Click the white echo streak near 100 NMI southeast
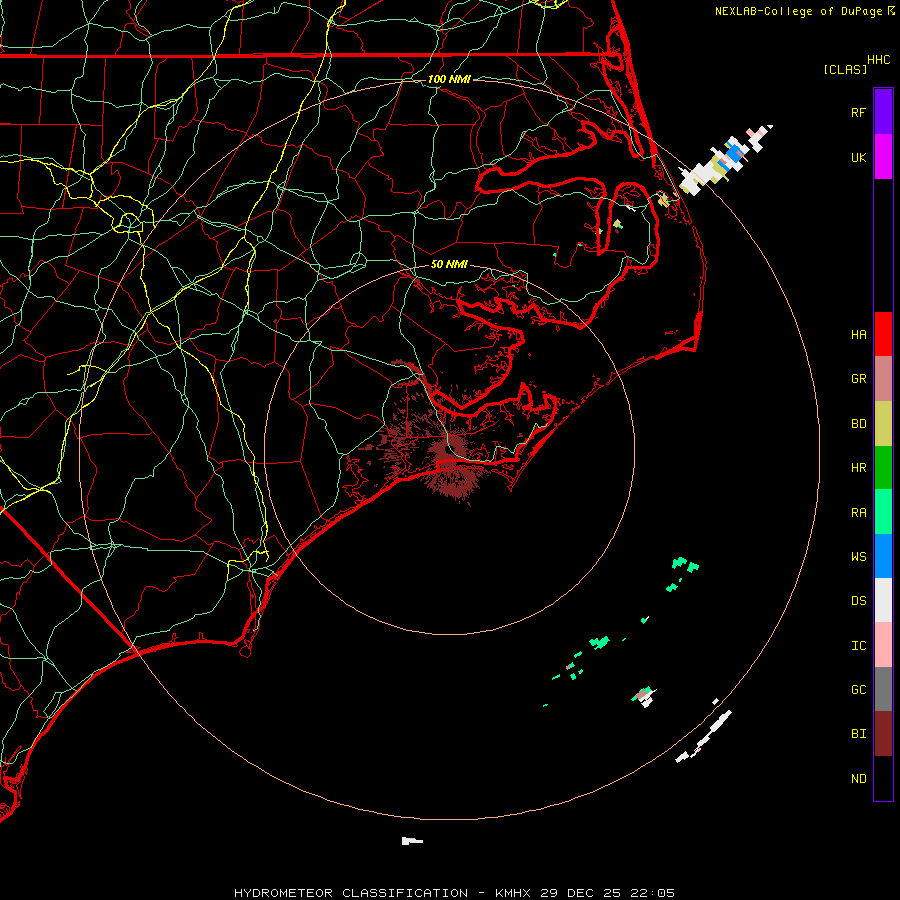This screenshot has width=900, height=900. [704, 736]
